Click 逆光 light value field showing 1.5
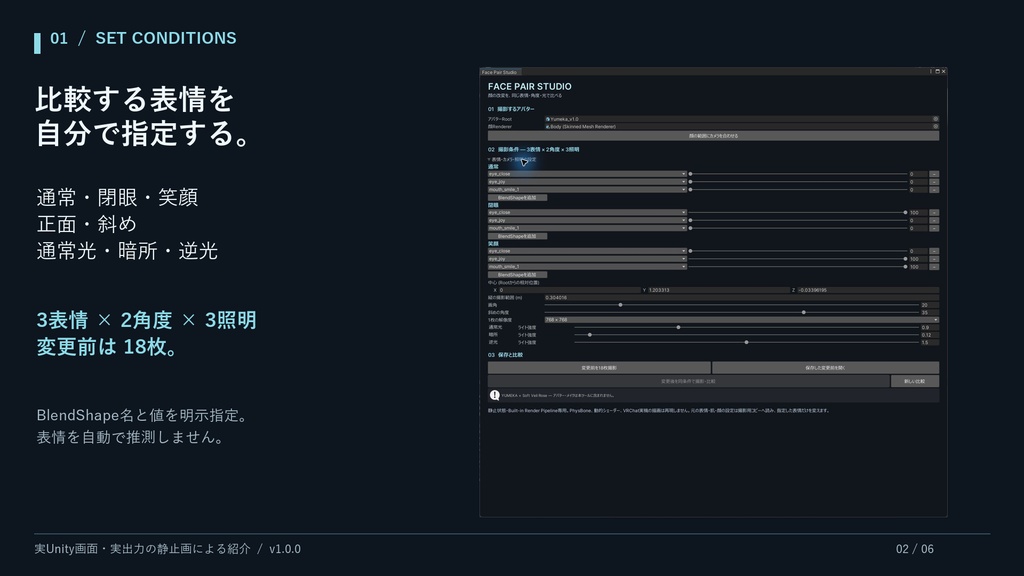This screenshot has width=1024, height=576. click(x=929, y=342)
